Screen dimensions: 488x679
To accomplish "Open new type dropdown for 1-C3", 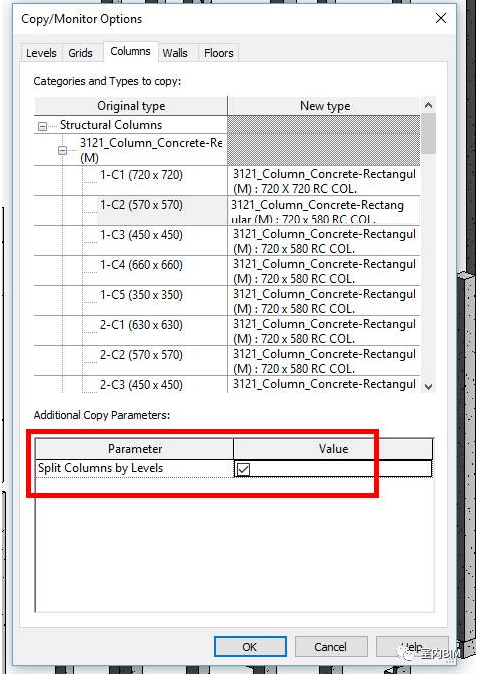I will 324,241.
